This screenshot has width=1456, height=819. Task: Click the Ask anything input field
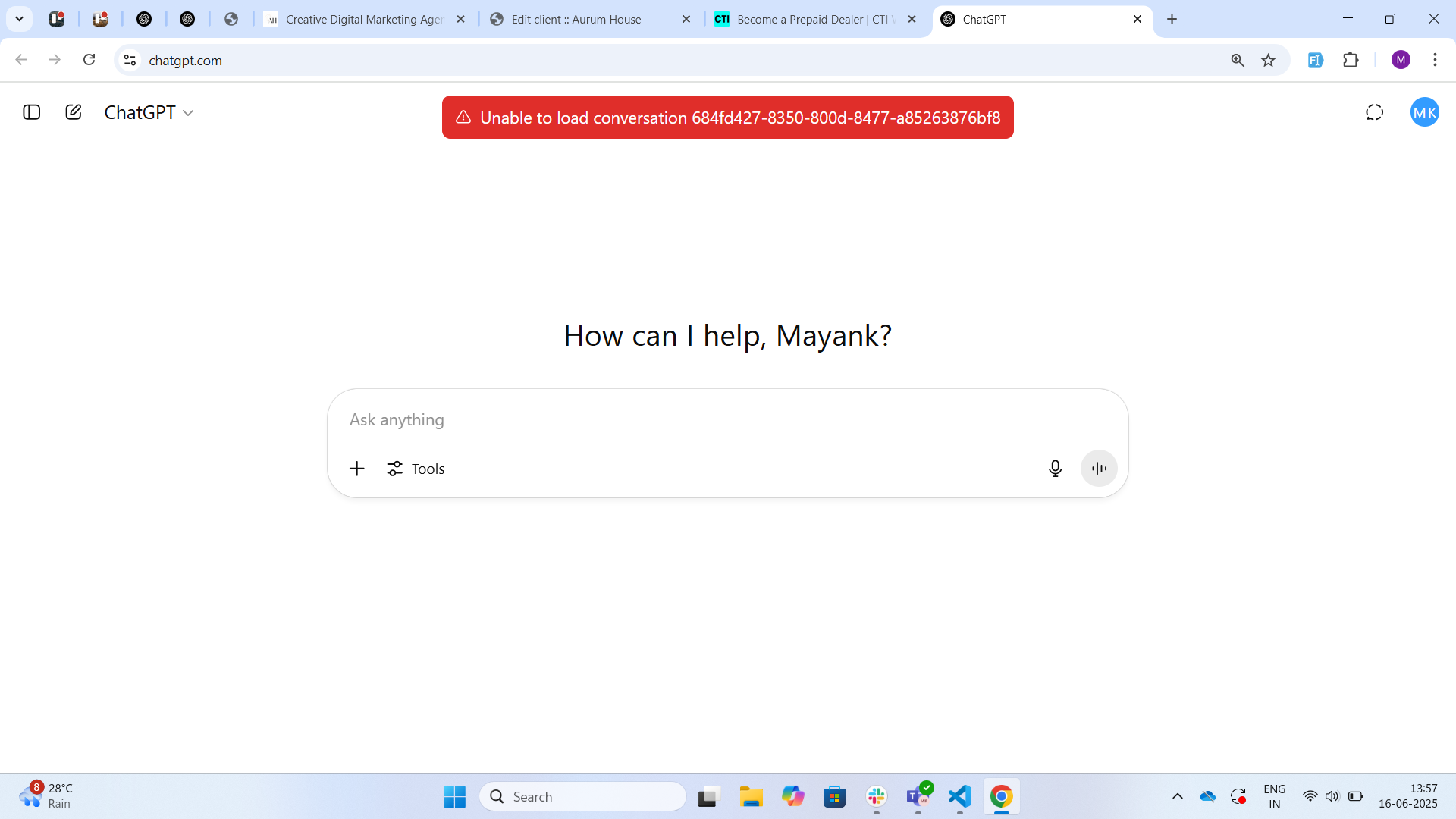(x=726, y=420)
